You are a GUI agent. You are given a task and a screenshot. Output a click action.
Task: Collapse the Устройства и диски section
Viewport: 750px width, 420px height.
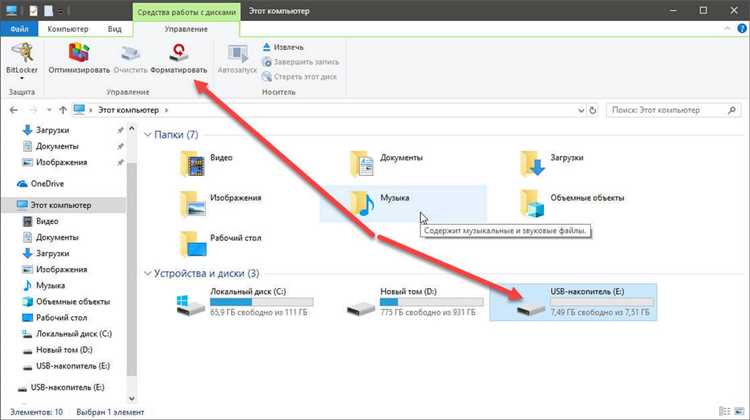pos(149,273)
